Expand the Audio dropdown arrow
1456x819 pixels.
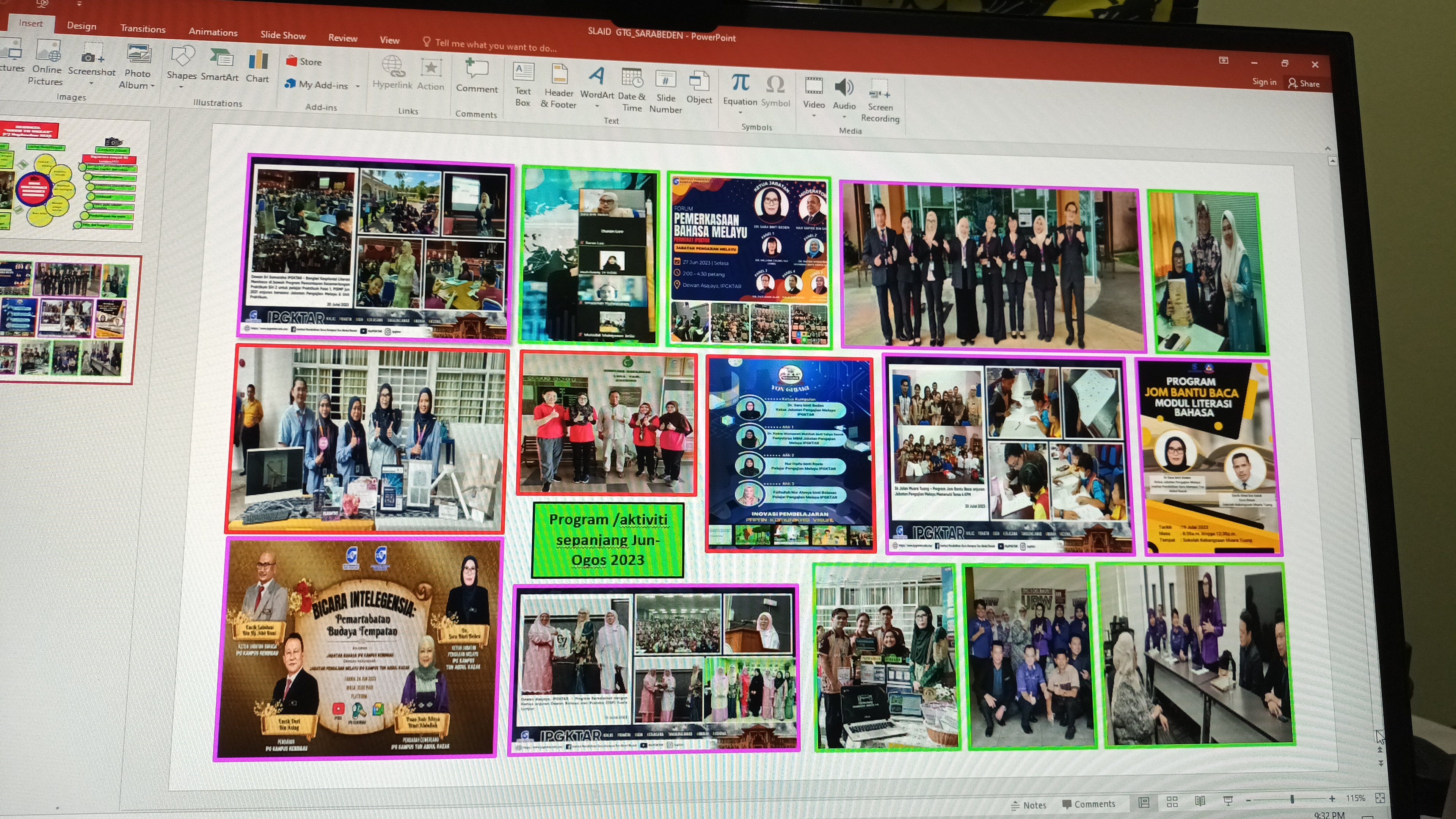point(844,117)
